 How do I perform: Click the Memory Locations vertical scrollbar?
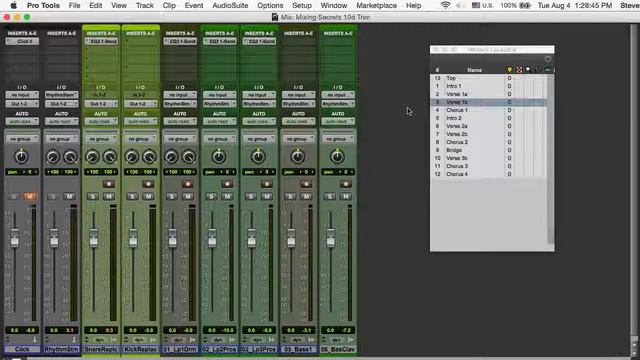550,159
